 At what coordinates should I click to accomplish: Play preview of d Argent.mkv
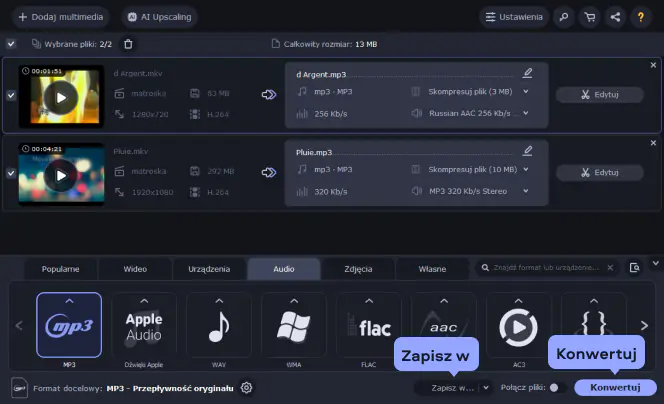[x=61, y=98]
